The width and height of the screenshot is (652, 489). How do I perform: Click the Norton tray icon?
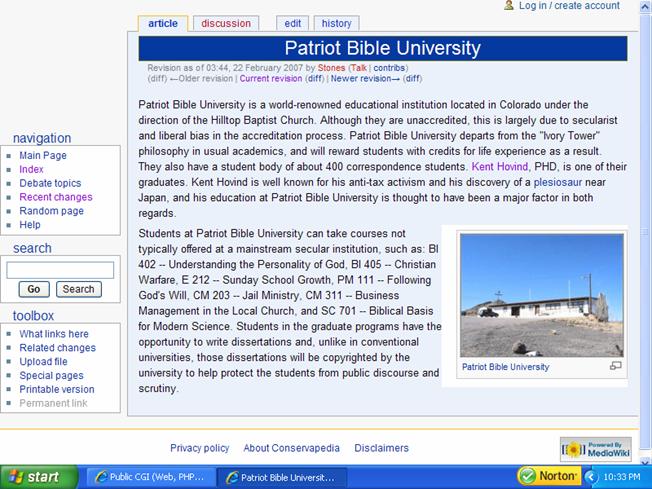[548, 476]
